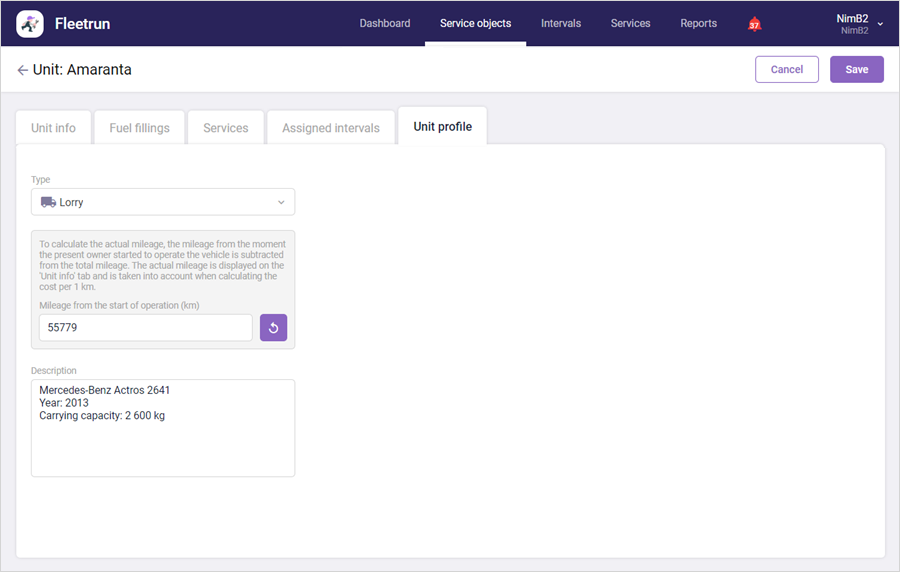The width and height of the screenshot is (900, 572).
Task: Focus the mileage field containing 55779
Action: tap(146, 328)
